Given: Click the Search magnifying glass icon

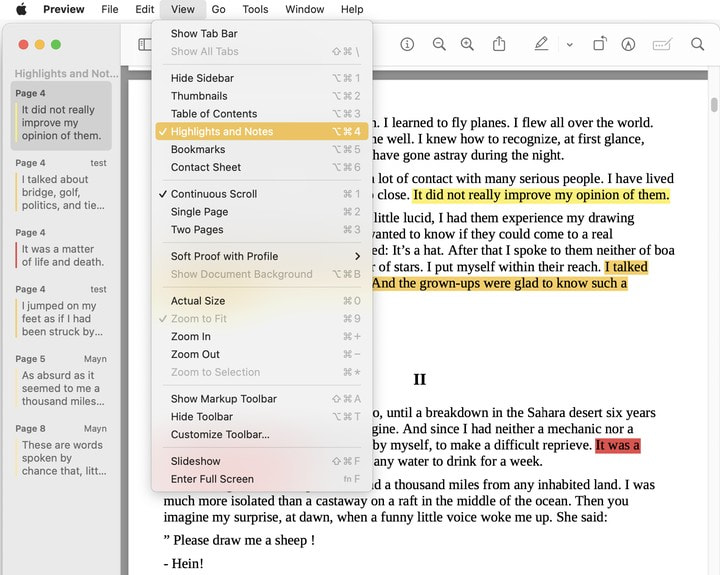Looking at the screenshot, I should coord(698,44).
